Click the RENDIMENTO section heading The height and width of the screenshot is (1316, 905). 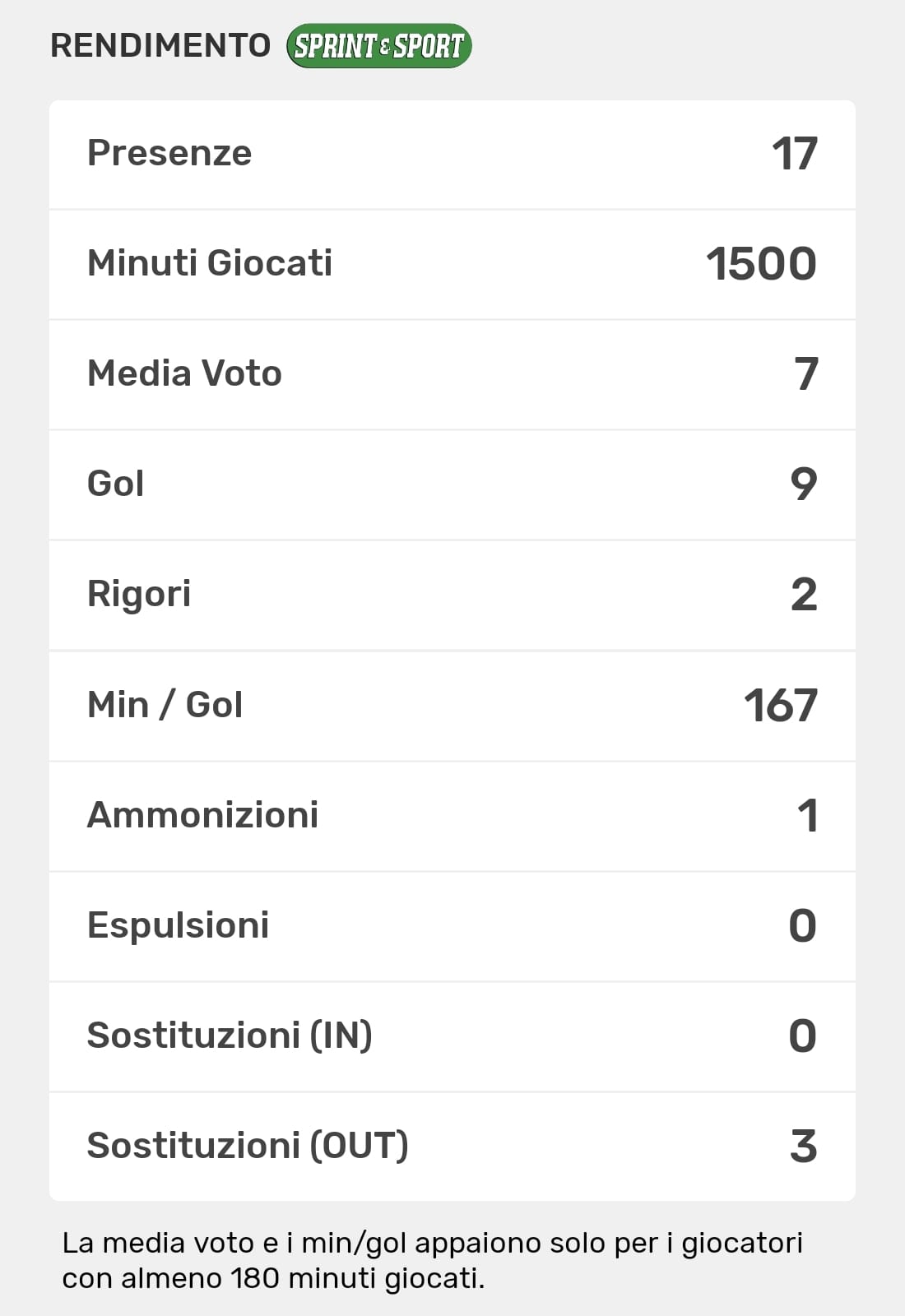point(160,45)
